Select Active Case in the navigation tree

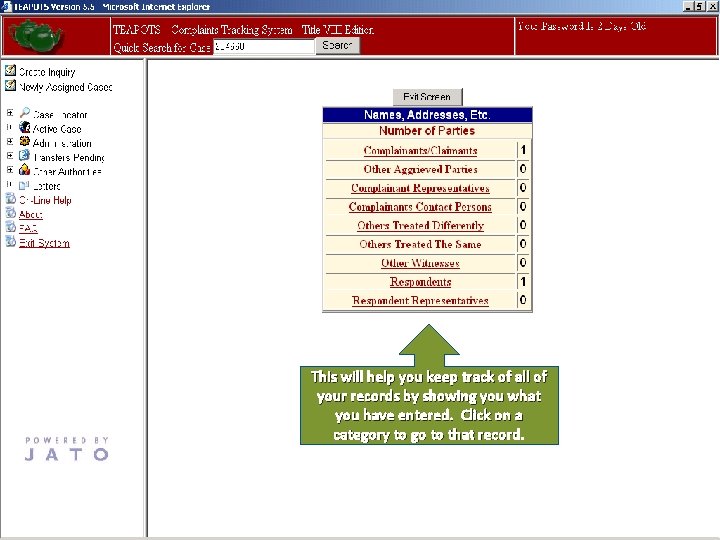57,129
